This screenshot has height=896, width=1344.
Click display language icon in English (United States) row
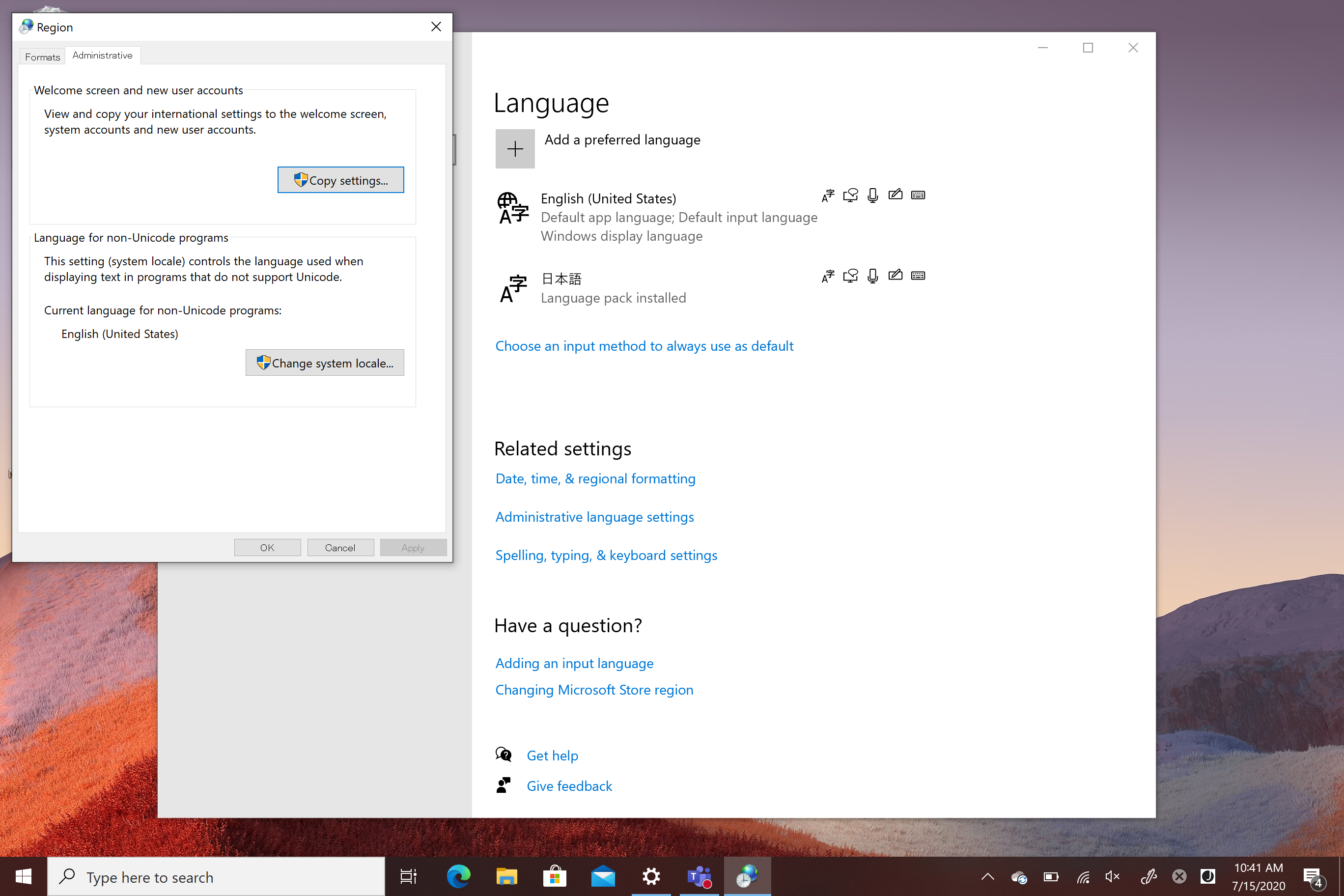click(828, 196)
